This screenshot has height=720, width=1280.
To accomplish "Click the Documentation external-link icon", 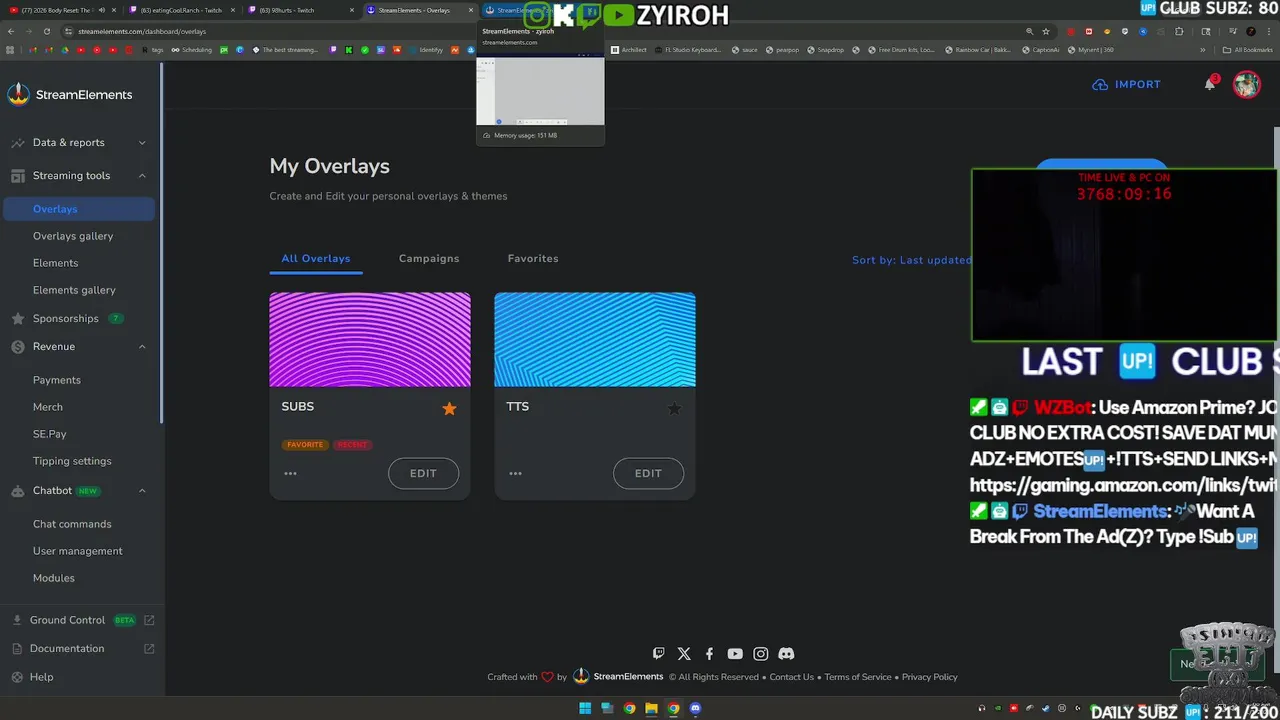I will 149,648.
